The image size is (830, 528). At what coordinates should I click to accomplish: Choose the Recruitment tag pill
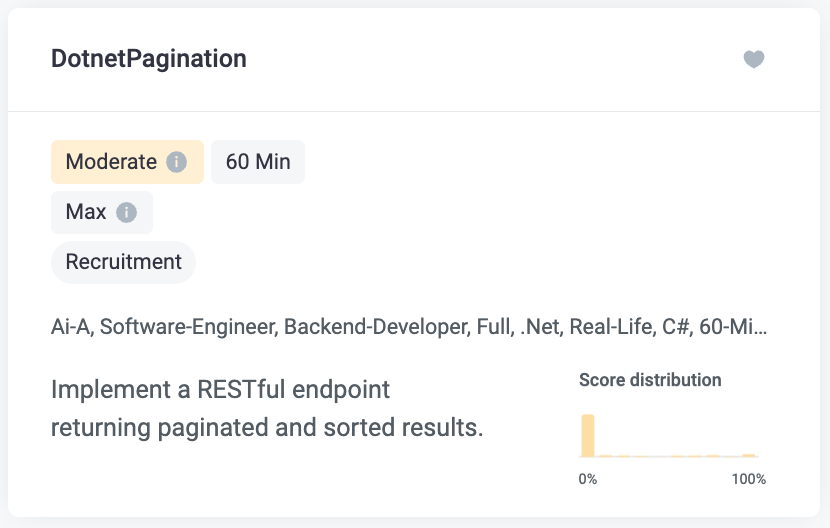point(123,262)
